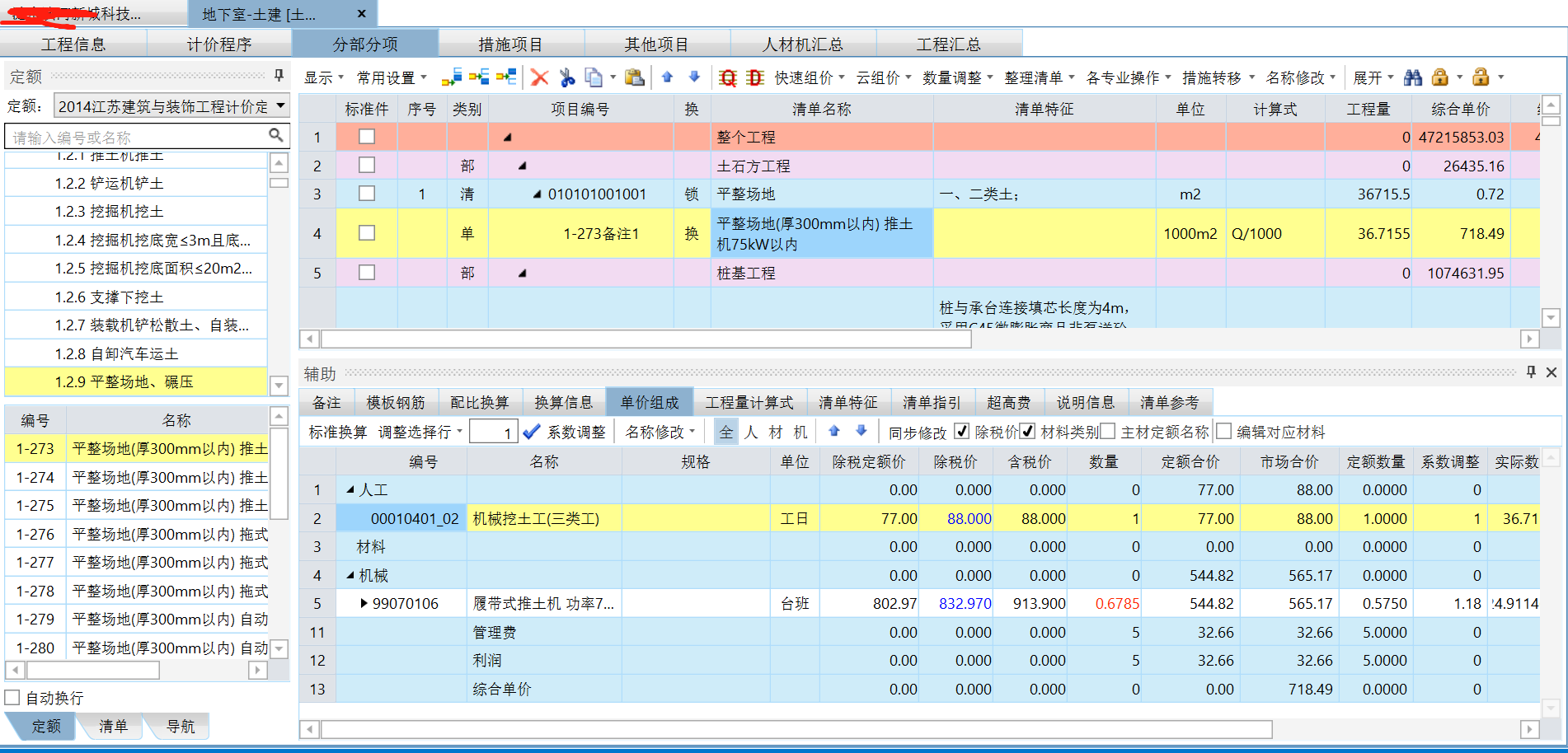The width and height of the screenshot is (1568, 753).
Task: Enable the 编辑对应材料 checkbox
Action: pyautogui.click(x=1223, y=431)
